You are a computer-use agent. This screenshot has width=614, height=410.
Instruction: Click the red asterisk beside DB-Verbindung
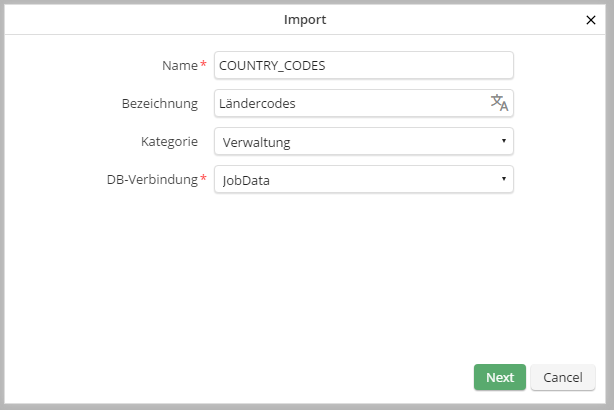204,178
